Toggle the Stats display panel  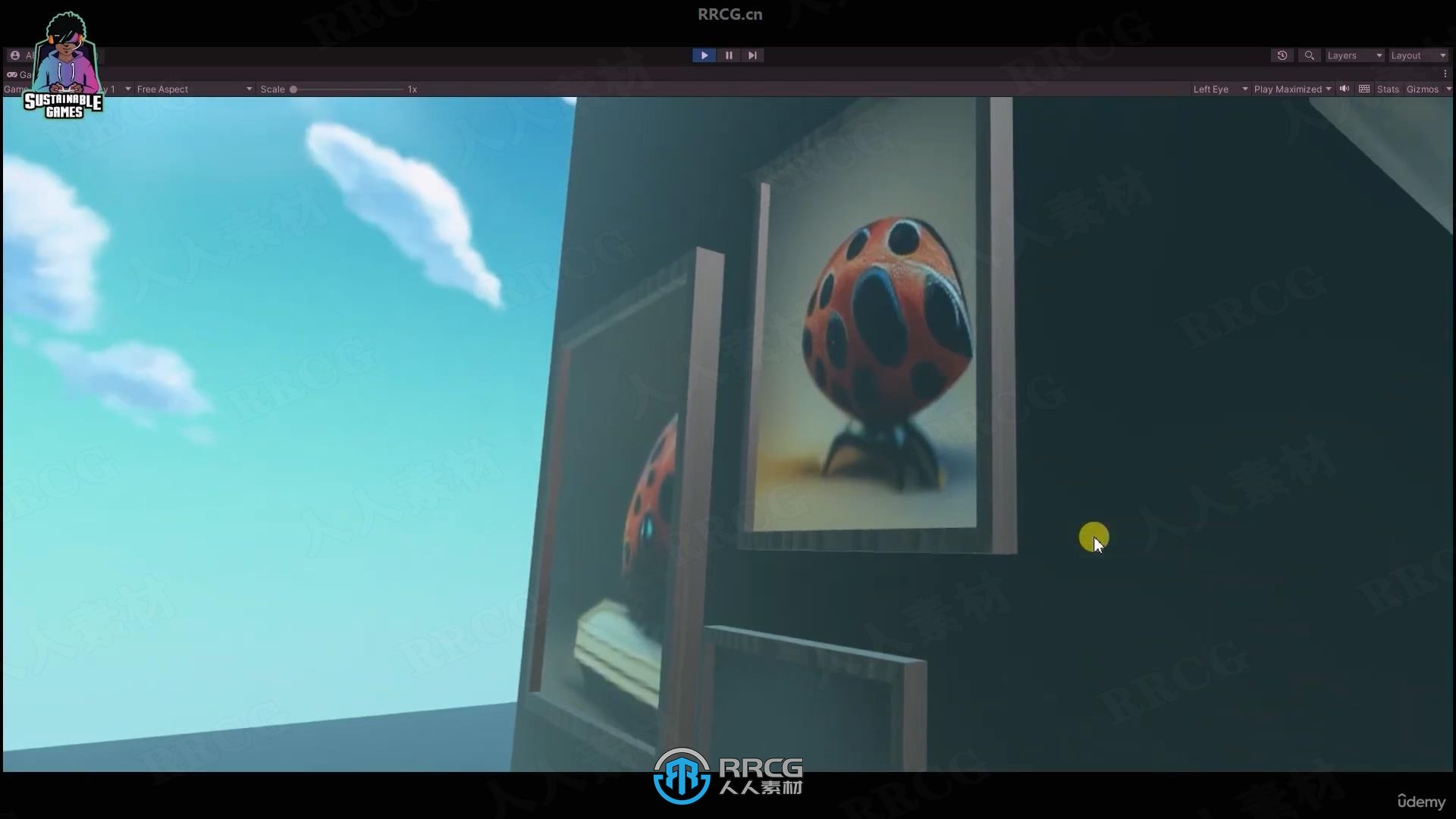coord(1387,89)
